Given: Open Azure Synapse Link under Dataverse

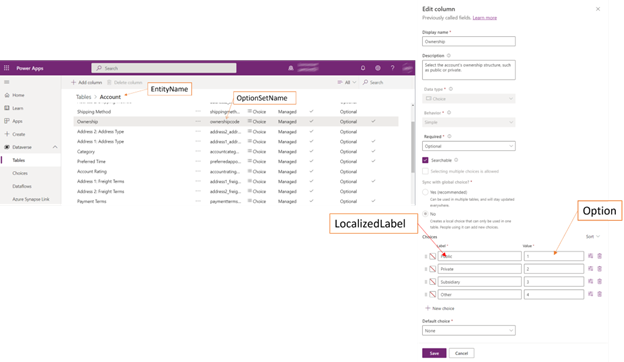Looking at the screenshot, I should tap(31, 199).
